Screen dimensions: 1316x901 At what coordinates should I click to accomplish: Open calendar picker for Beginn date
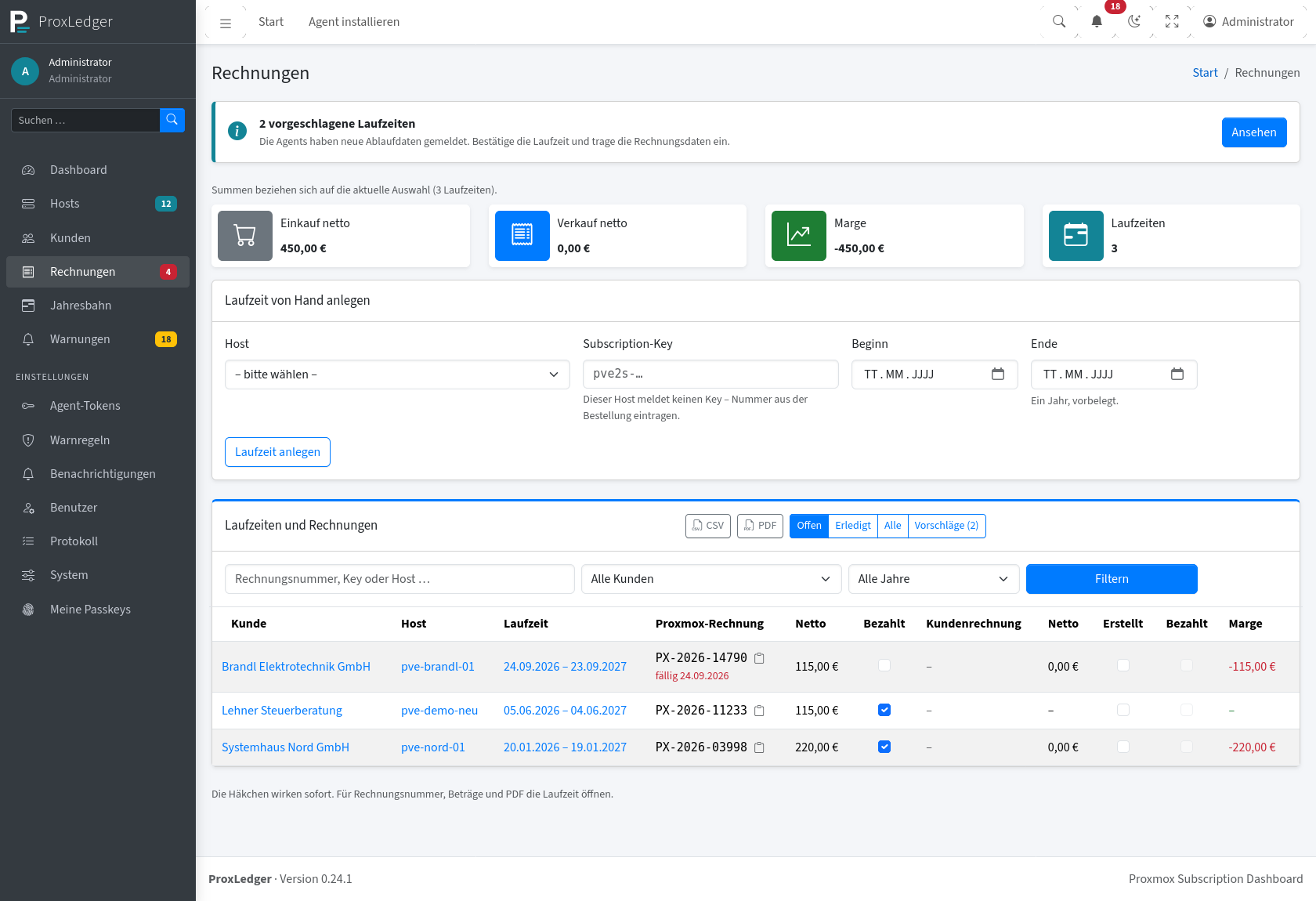click(x=998, y=375)
